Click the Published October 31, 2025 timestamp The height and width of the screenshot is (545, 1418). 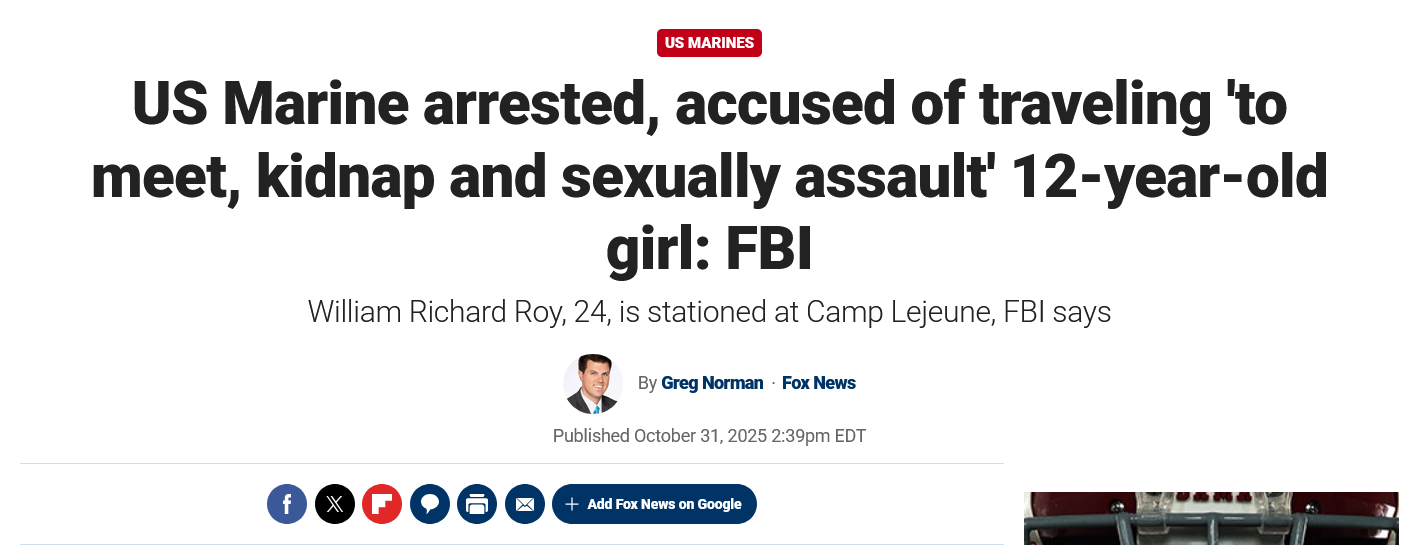tap(709, 436)
